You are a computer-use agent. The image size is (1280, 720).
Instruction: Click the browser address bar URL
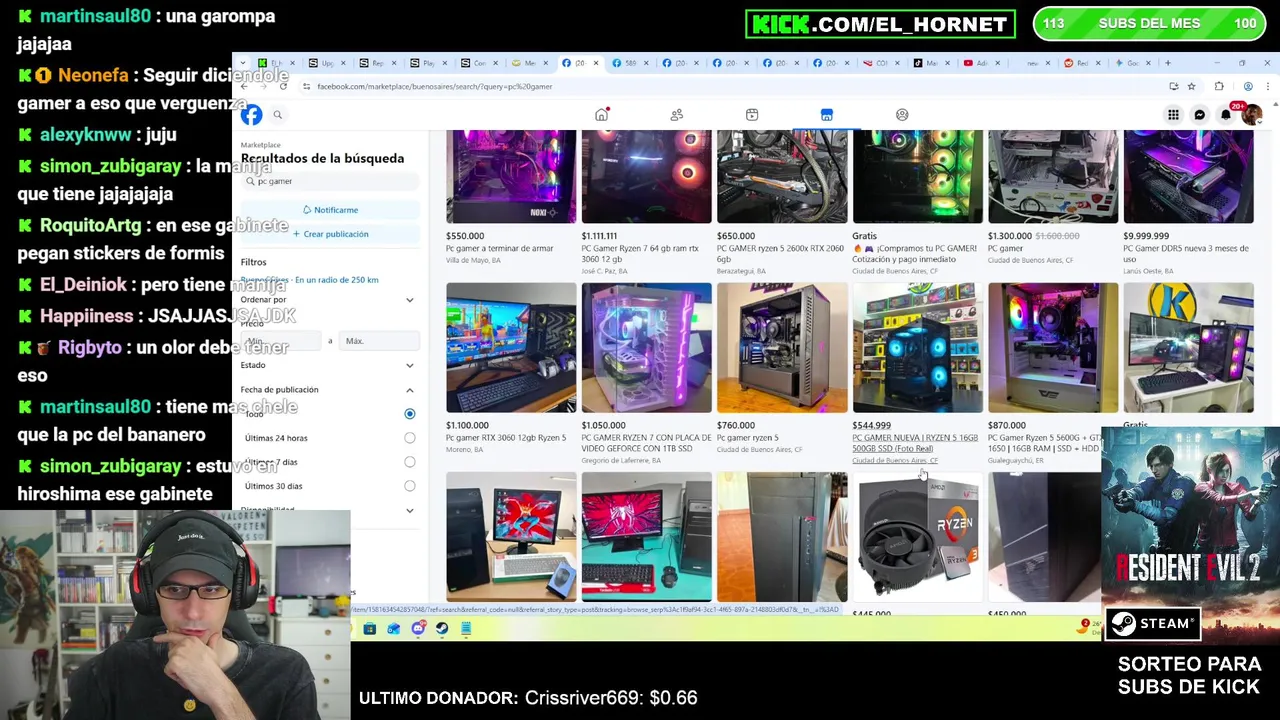(x=435, y=87)
